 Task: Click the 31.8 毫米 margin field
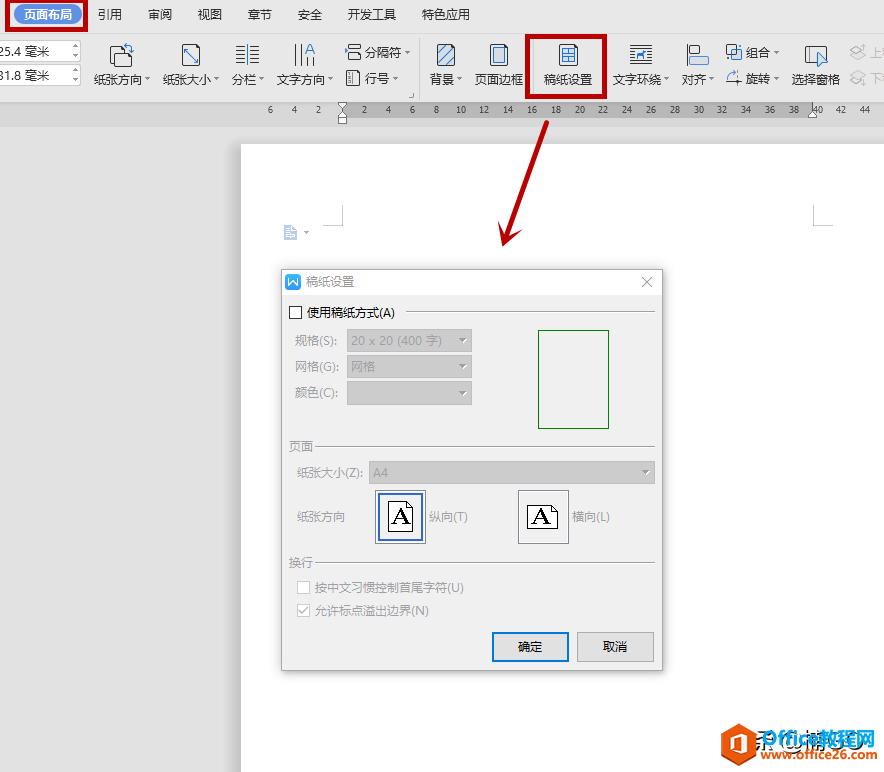point(35,75)
